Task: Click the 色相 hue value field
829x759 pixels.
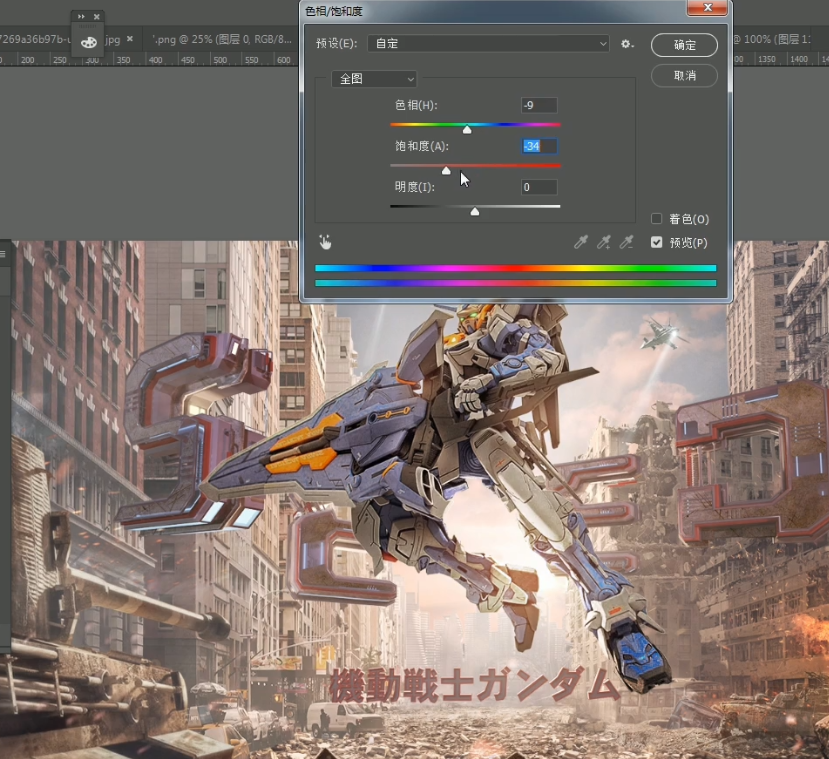Action: pos(539,105)
